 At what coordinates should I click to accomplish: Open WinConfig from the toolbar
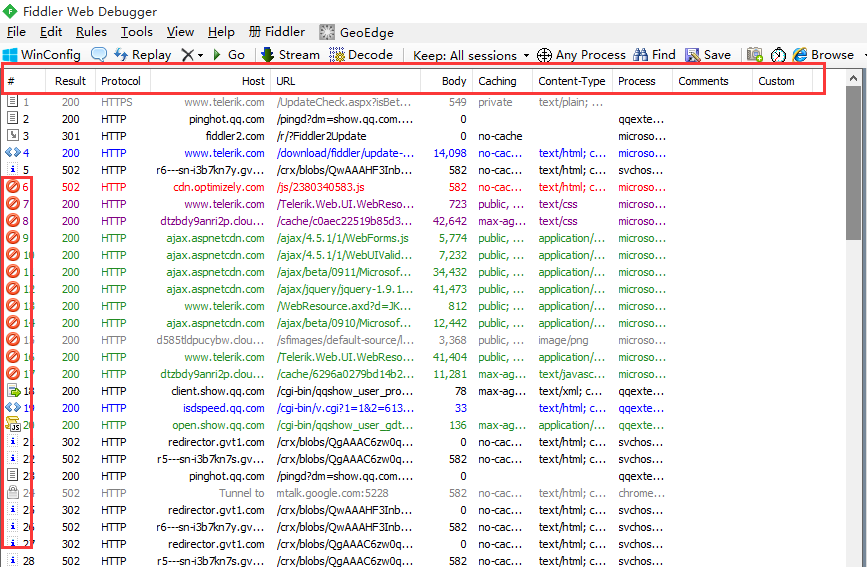42,55
